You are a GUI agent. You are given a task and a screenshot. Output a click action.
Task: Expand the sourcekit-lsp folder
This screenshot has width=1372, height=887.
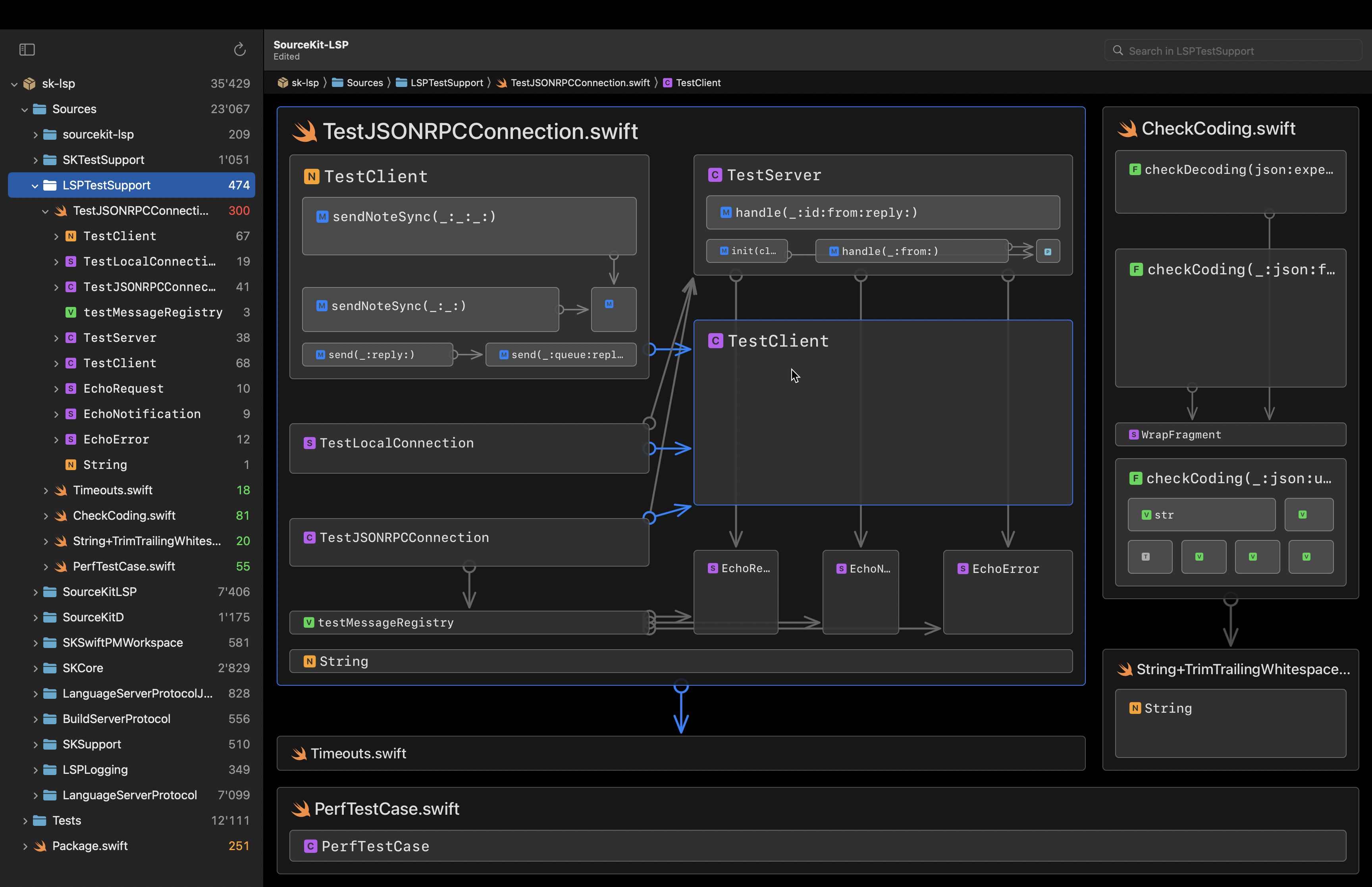click(35, 135)
